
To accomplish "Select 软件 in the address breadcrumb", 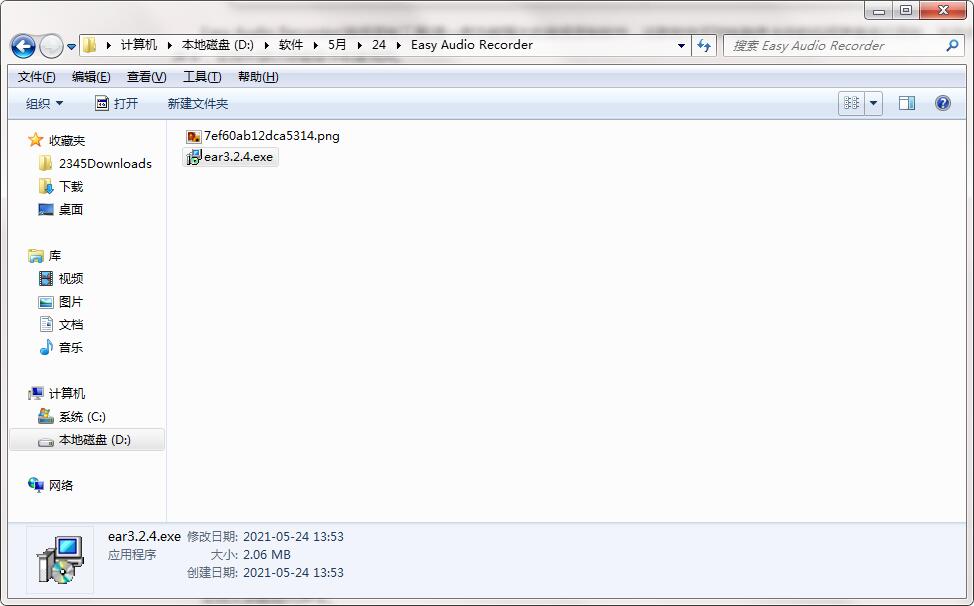I will [290, 45].
